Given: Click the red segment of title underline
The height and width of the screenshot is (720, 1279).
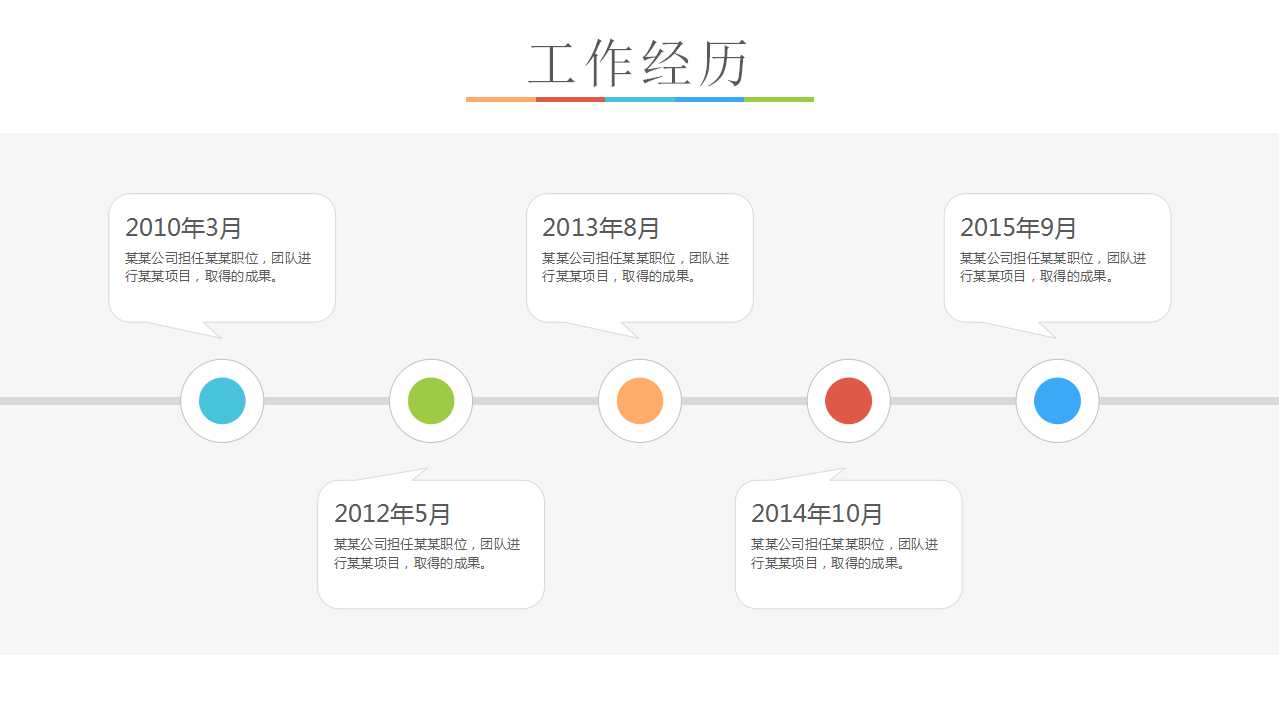Looking at the screenshot, I should pyautogui.click(x=570, y=99).
